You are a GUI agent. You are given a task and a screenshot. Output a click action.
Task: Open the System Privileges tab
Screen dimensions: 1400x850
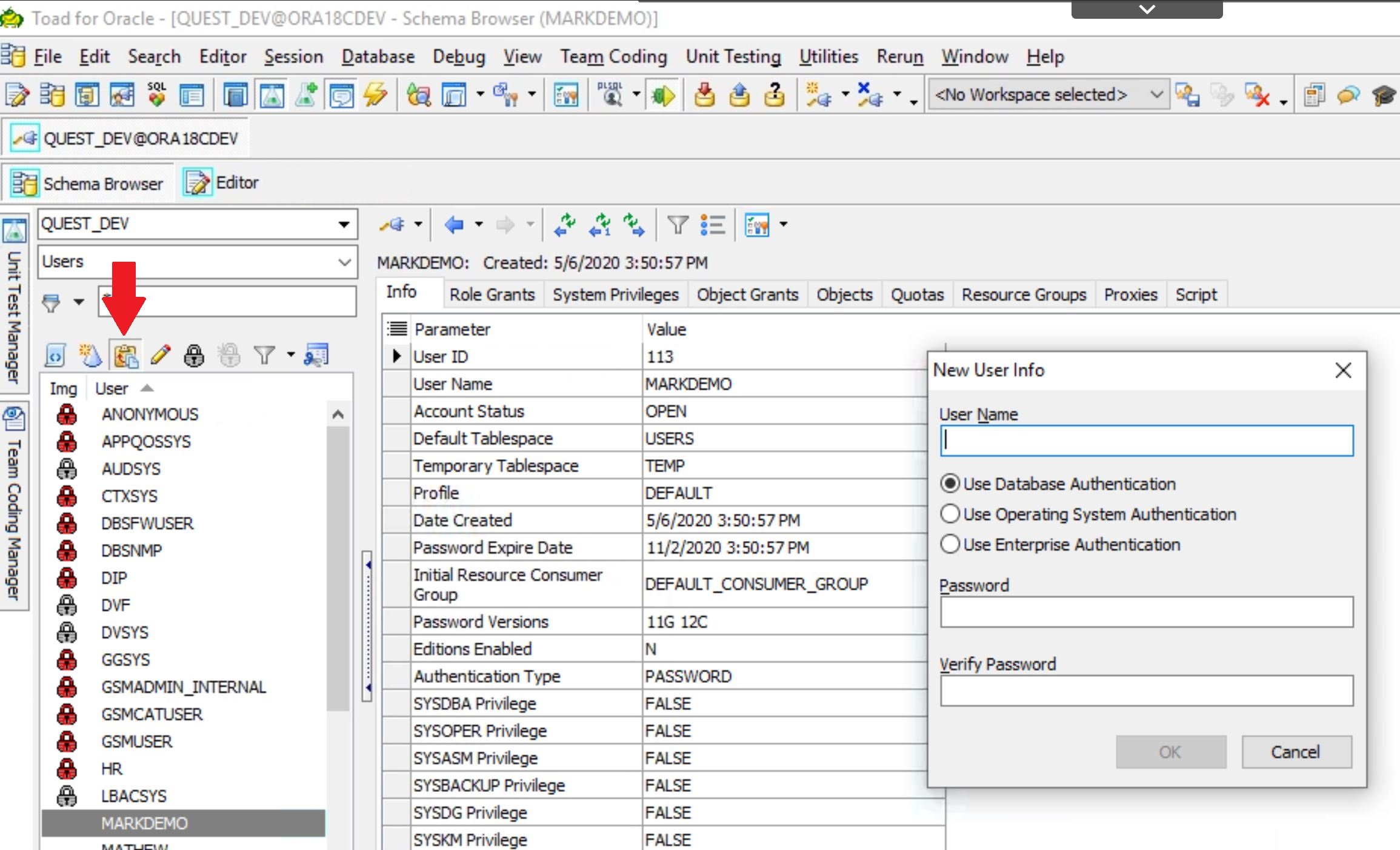(614, 294)
